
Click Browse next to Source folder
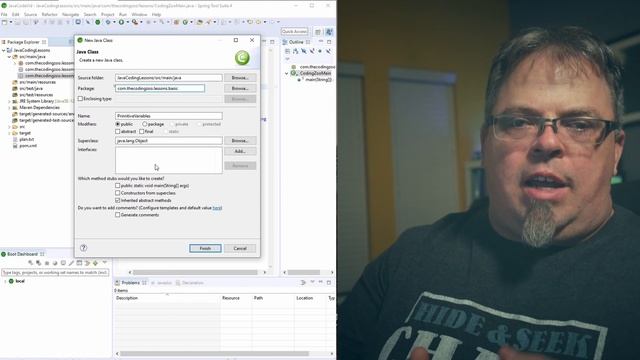[240, 78]
